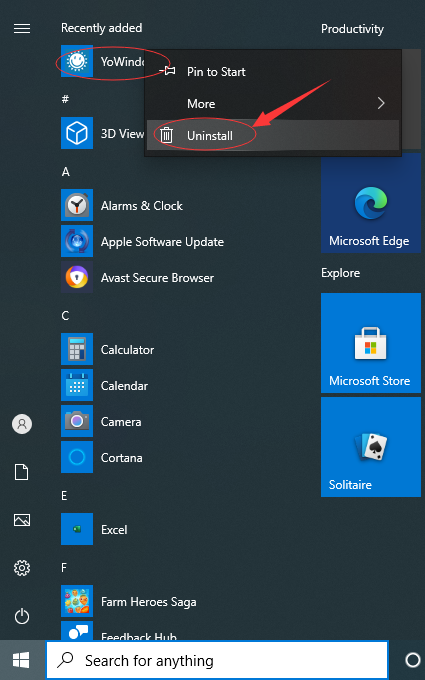
Task: Click the 'Farm Heroes Saga' label
Action: click(148, 602)
